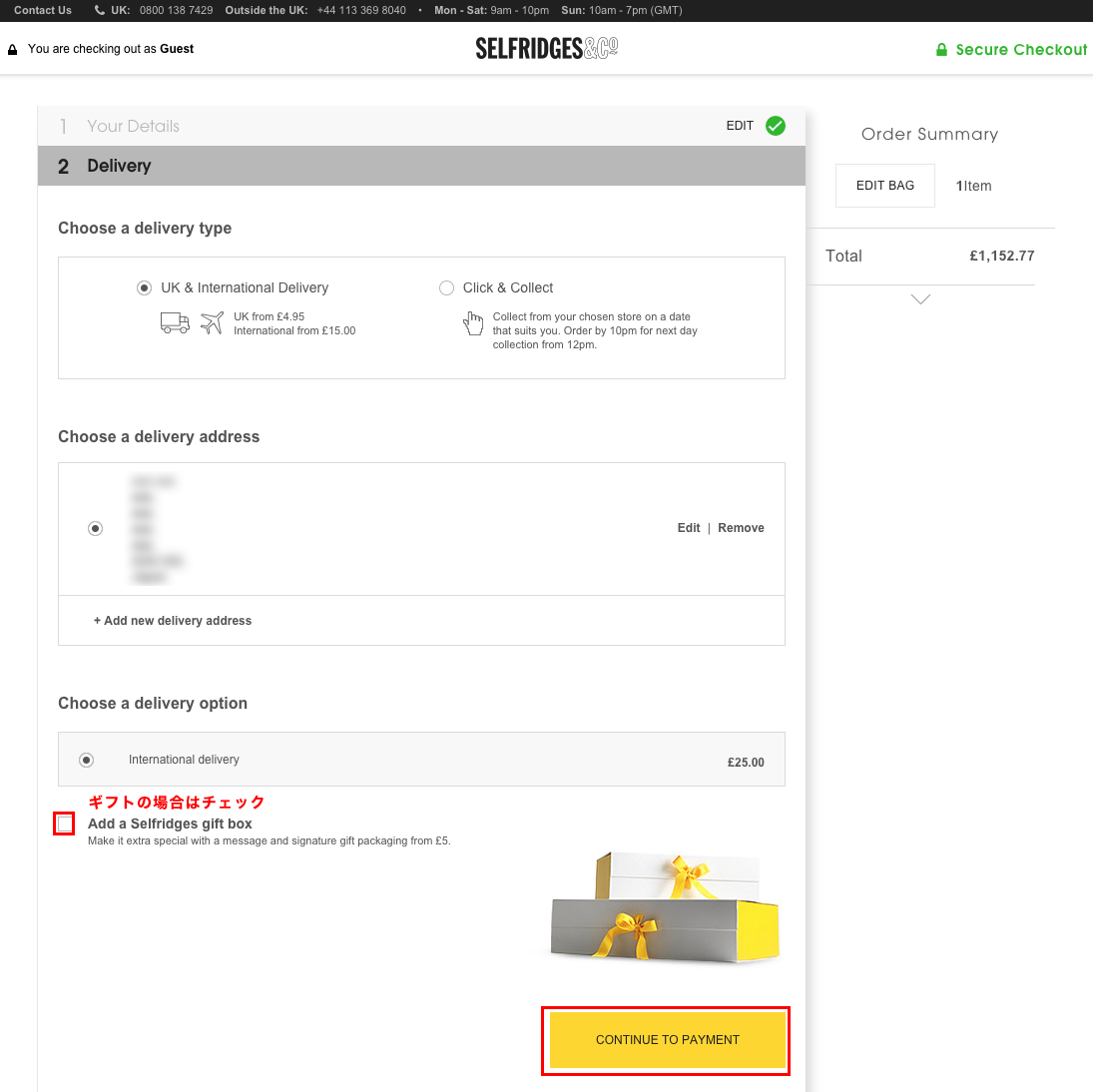This screenshot has height=1092, width=1093.
Task: Open the Your Details step header
Action: coord(421,126)
